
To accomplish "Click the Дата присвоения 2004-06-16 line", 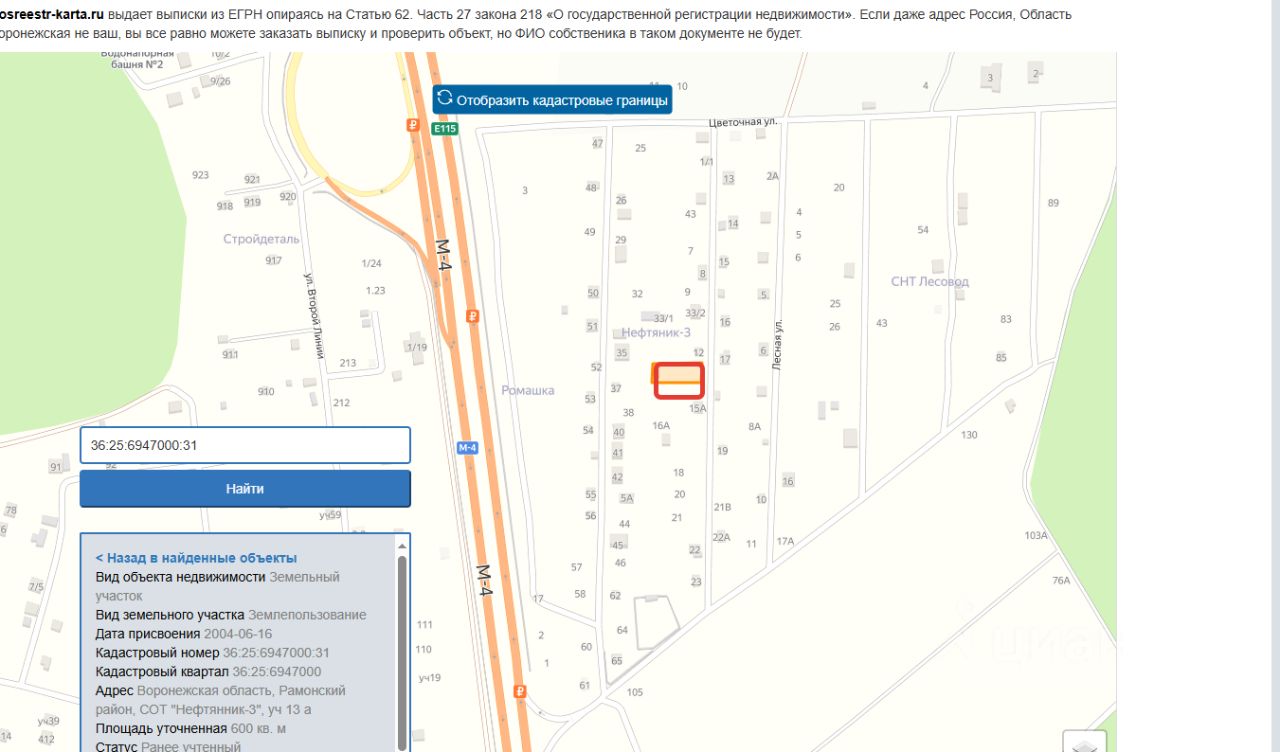I will pyautogui.click(x=184, y=634).
